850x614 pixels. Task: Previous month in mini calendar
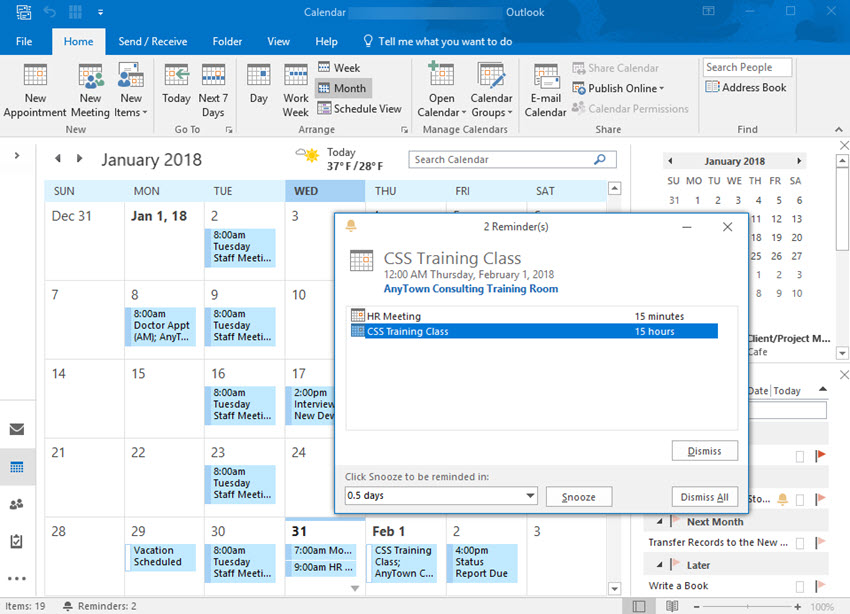point(671,161)
